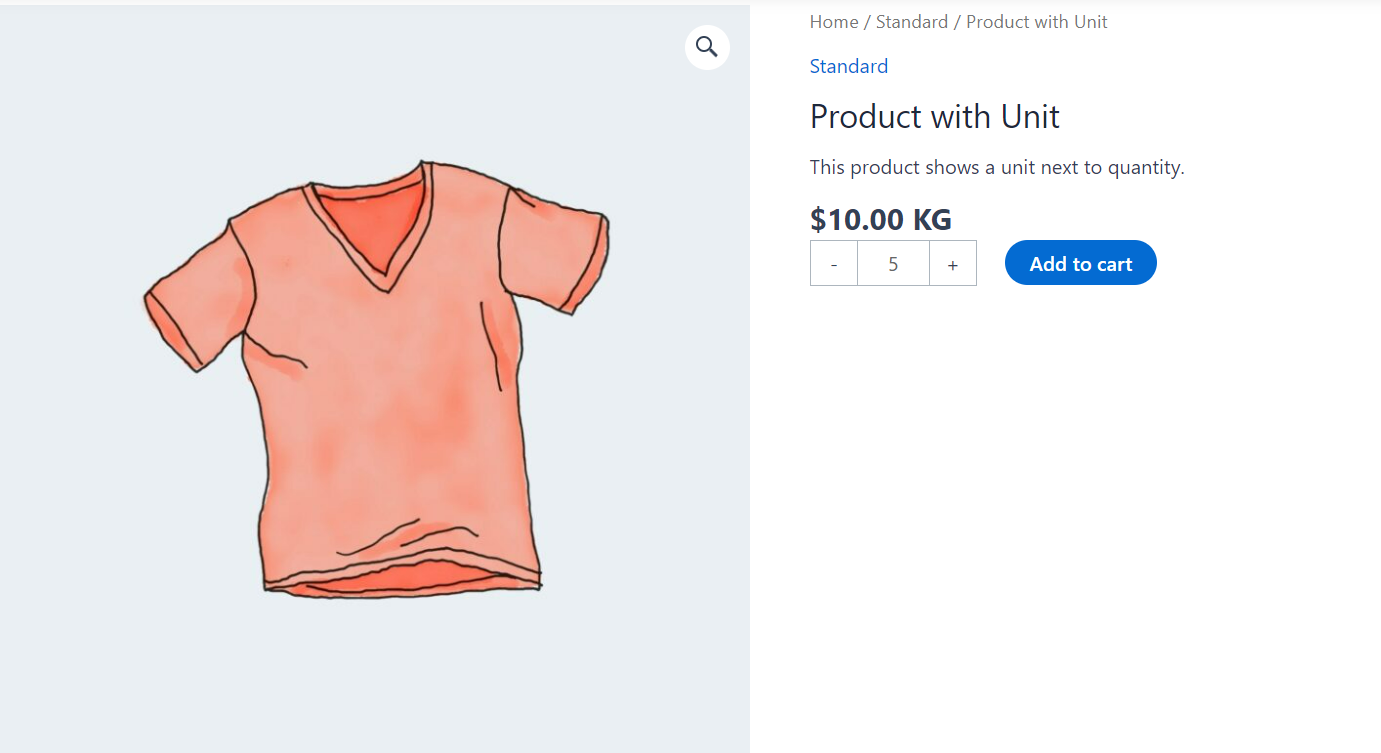Click the Product with Unit breadcrumb entry
Screen dimensions: 1381x753
(1036, 21)
